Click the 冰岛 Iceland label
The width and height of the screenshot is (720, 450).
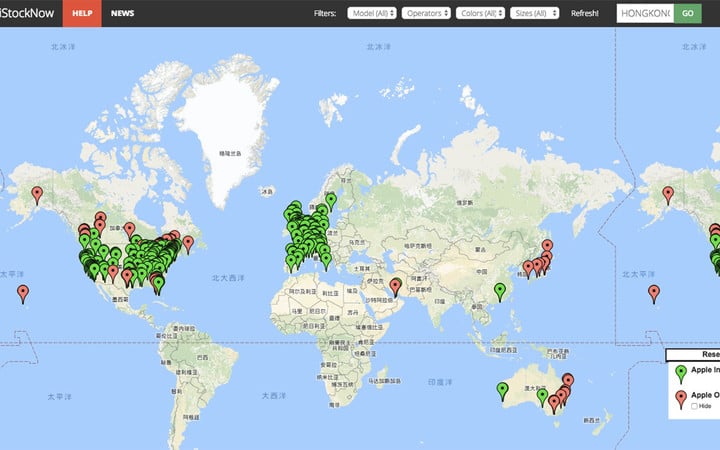[267, 191]
